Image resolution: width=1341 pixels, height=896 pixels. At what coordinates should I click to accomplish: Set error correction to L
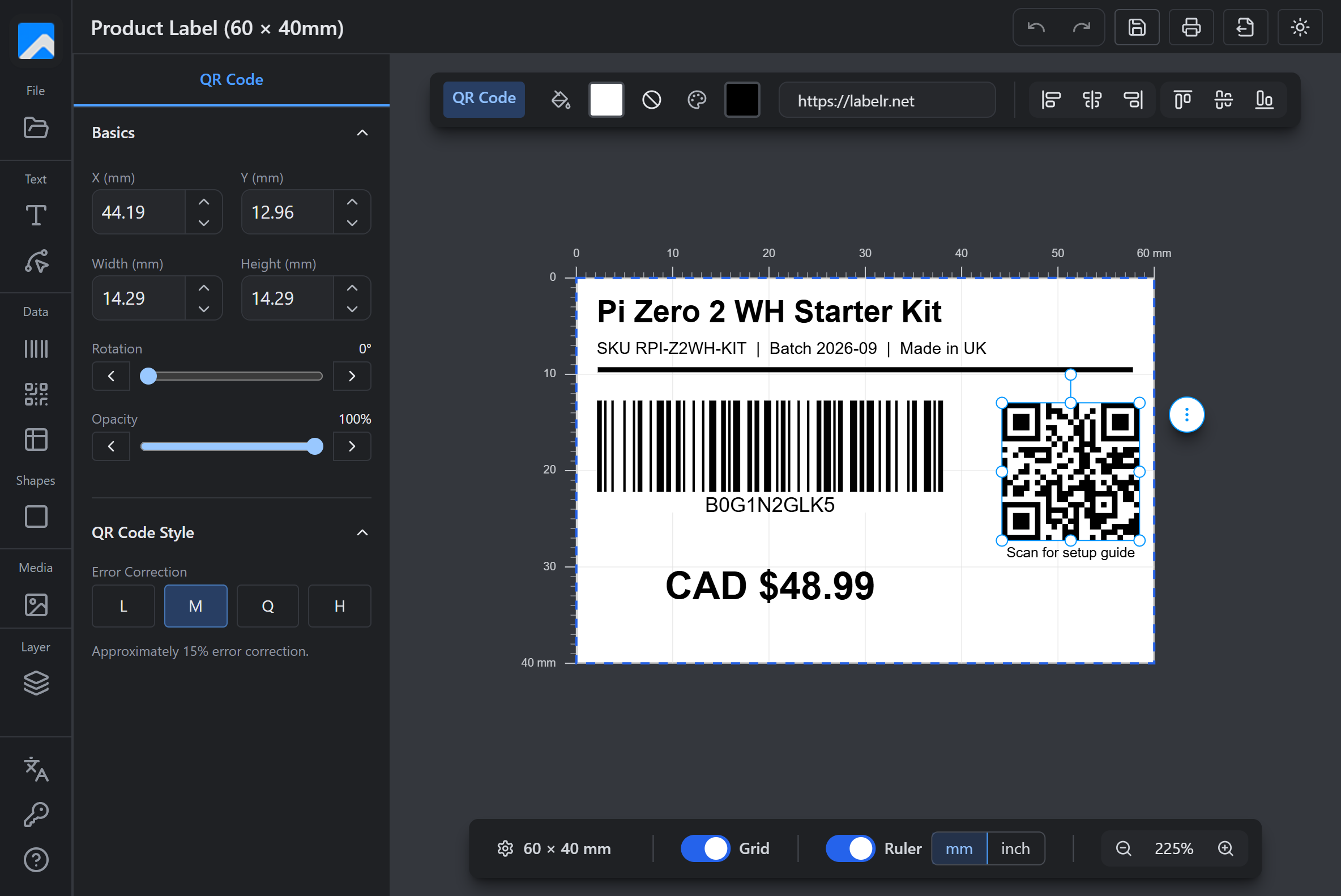[123, 605]
